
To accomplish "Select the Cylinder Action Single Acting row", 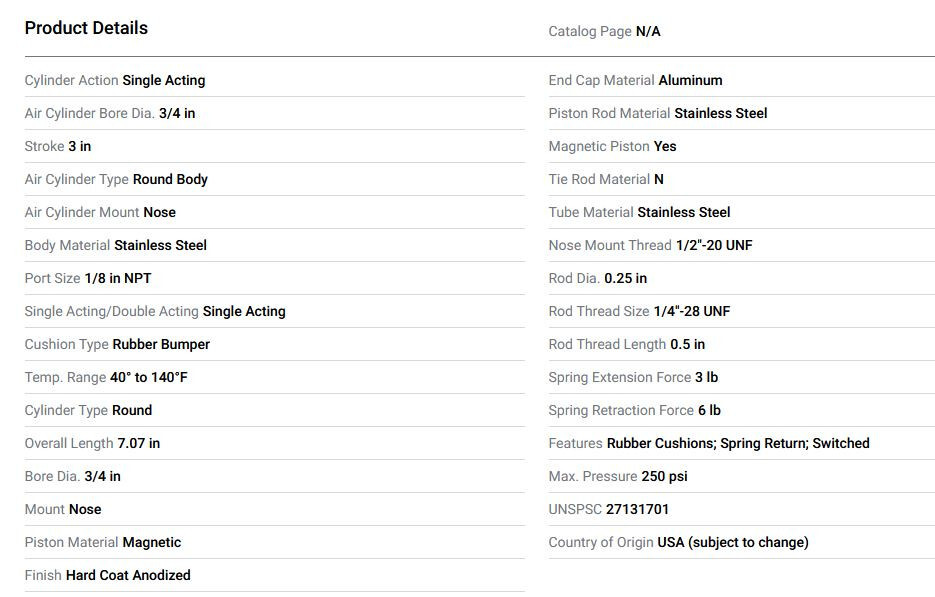I will pos(115,80).
